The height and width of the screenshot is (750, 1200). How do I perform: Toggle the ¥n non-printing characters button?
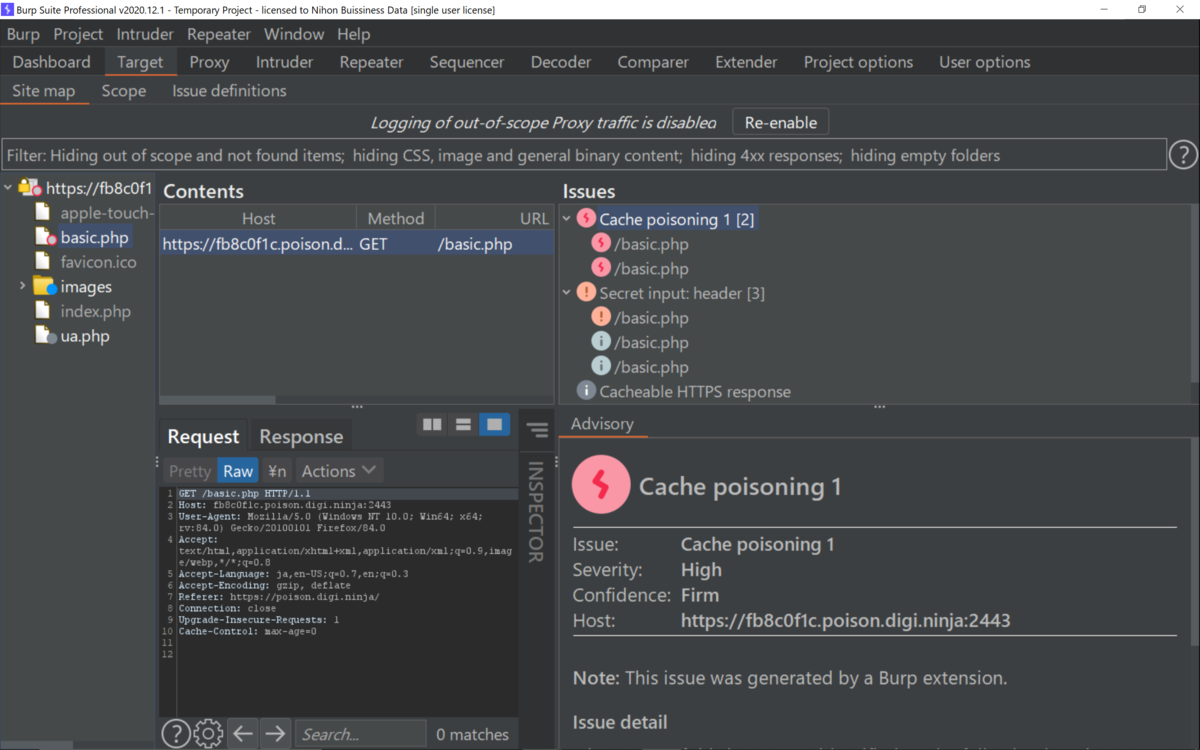(x=277, y=471)
